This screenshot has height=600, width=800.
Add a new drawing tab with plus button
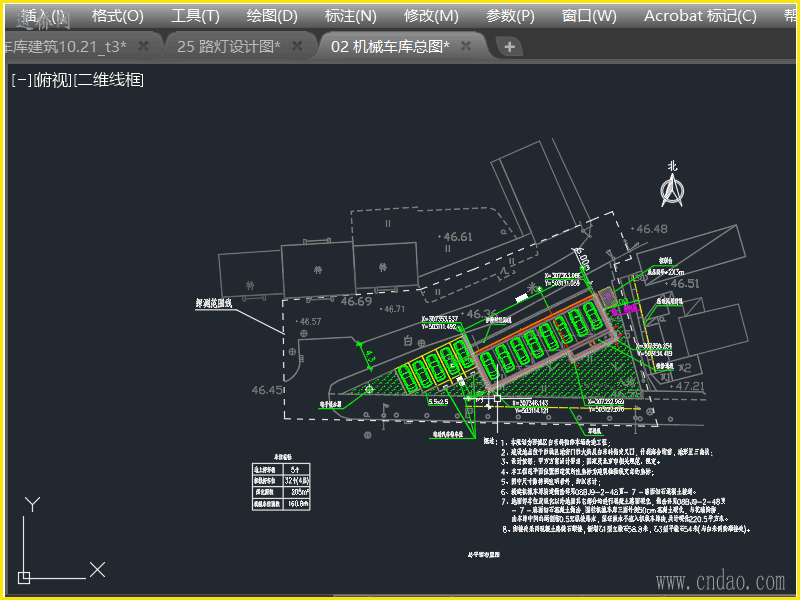coord(509,47)
